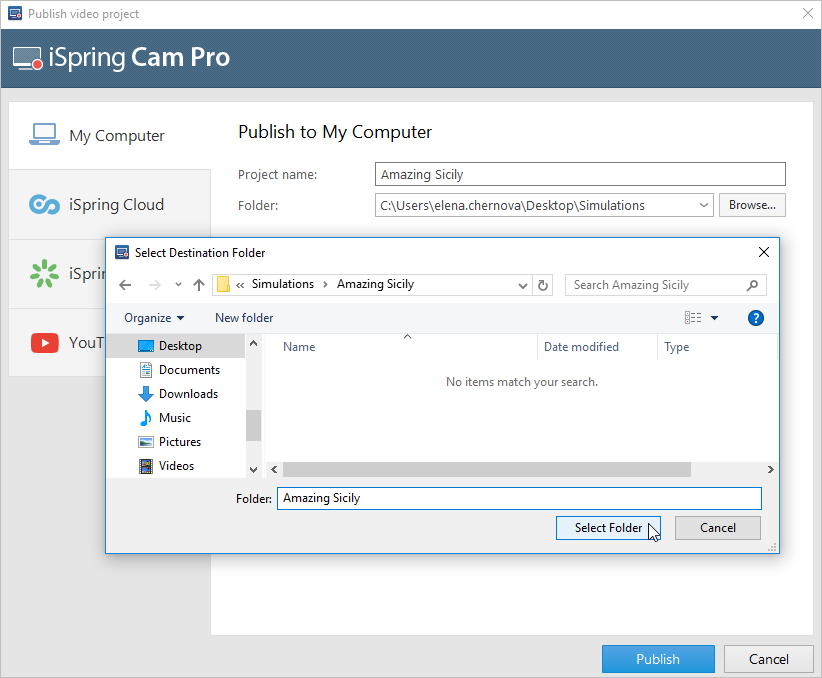Cancel the Publish video project window
This screenshot has height=678, width=822.
click(769, 659)
